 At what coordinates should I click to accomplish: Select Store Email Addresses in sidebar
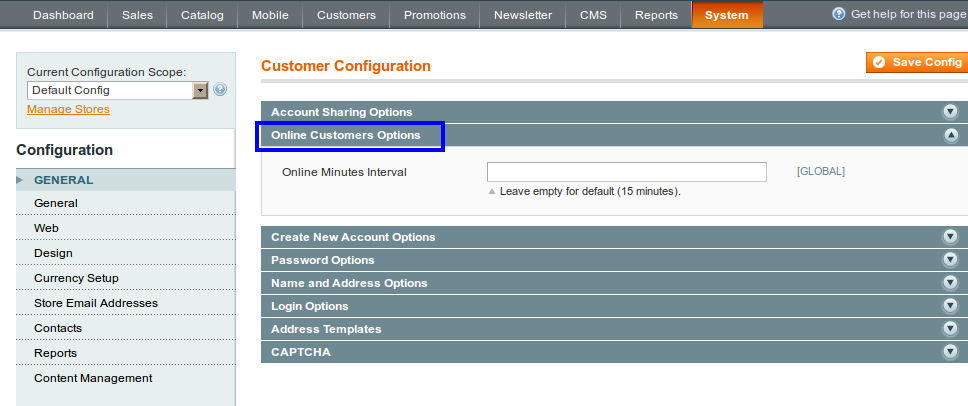coord(96,303)
